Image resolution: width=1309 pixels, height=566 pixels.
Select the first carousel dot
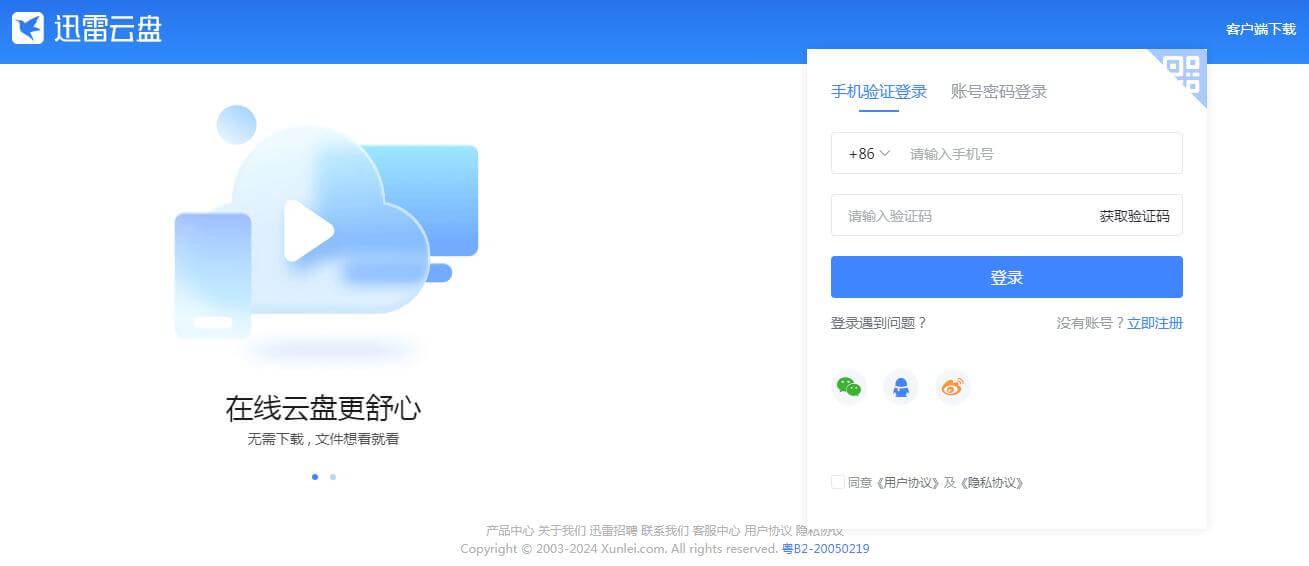[315, 477]
